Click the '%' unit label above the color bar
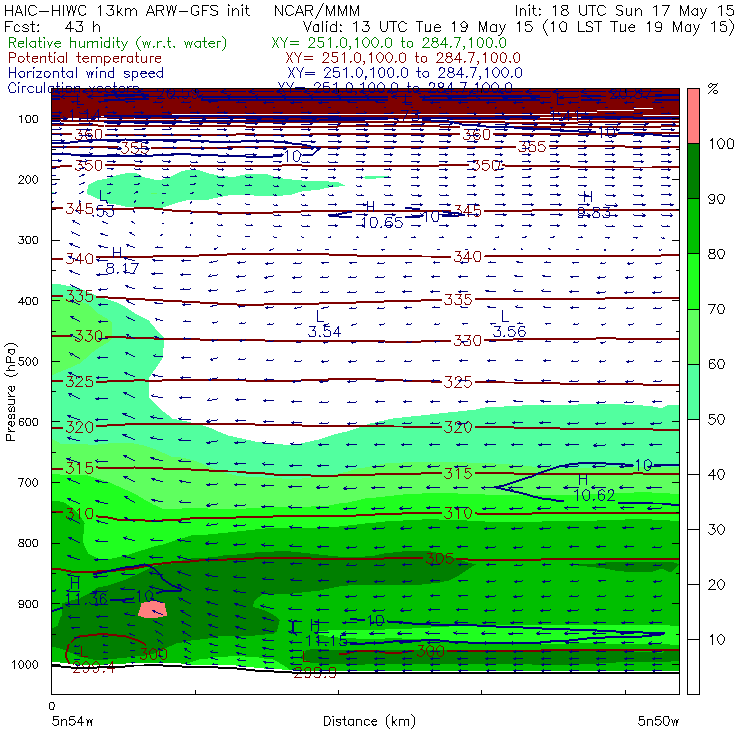The width and height of the screenshot is (740, 740). (713, 89)
